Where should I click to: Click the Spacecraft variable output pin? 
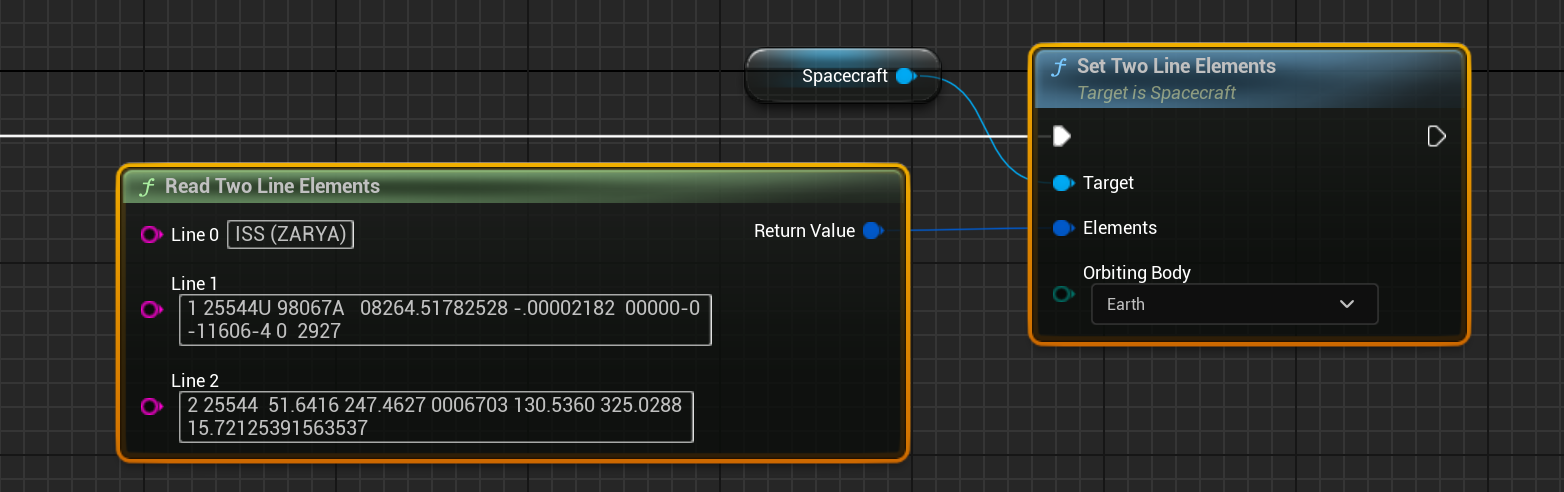(905, 76)
